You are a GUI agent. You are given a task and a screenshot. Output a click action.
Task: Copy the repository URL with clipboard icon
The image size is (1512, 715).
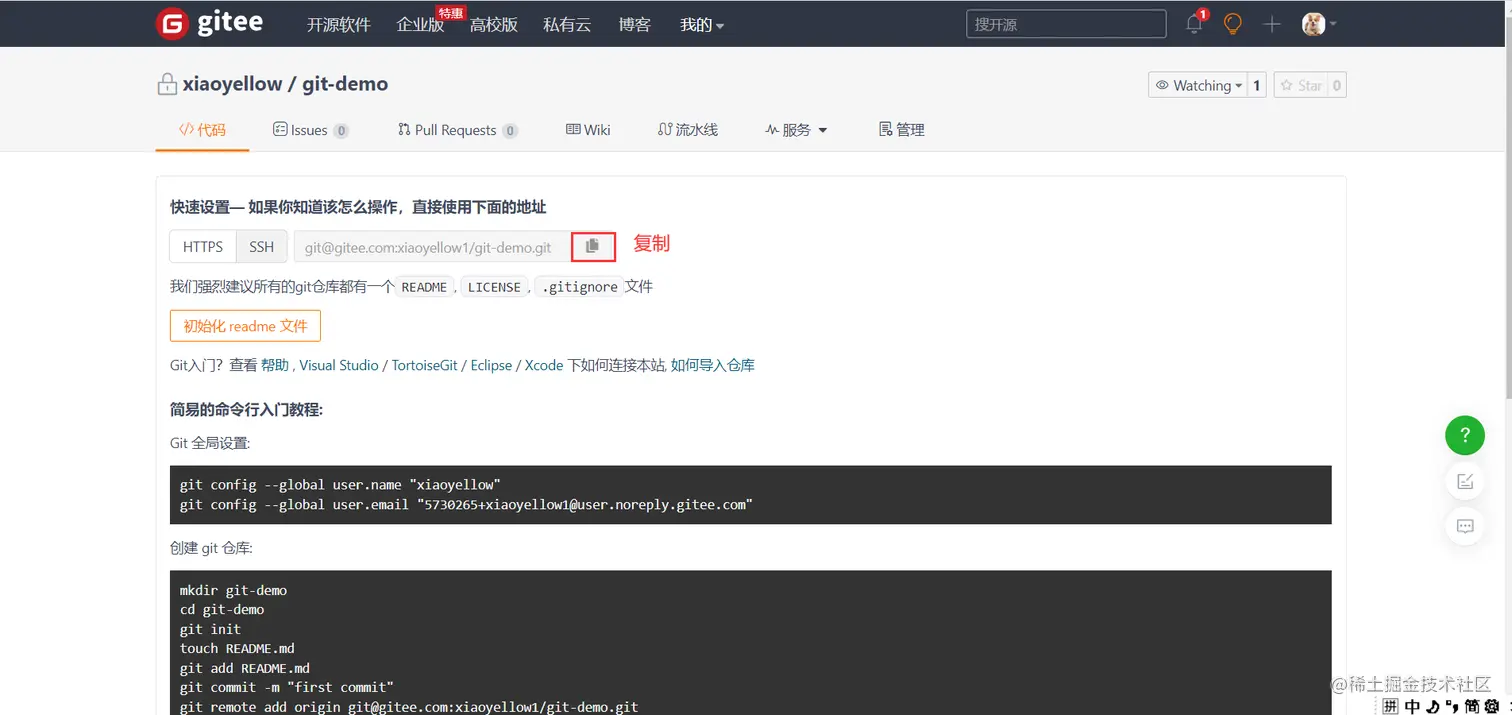(593, 246)
